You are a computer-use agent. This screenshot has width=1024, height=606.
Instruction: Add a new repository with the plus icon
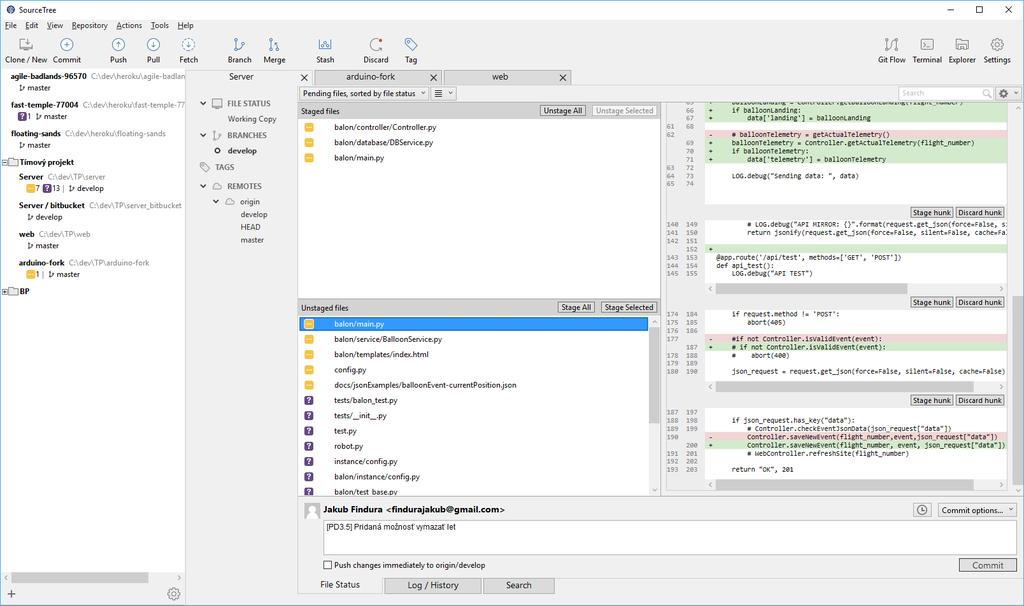pos(11,594)
